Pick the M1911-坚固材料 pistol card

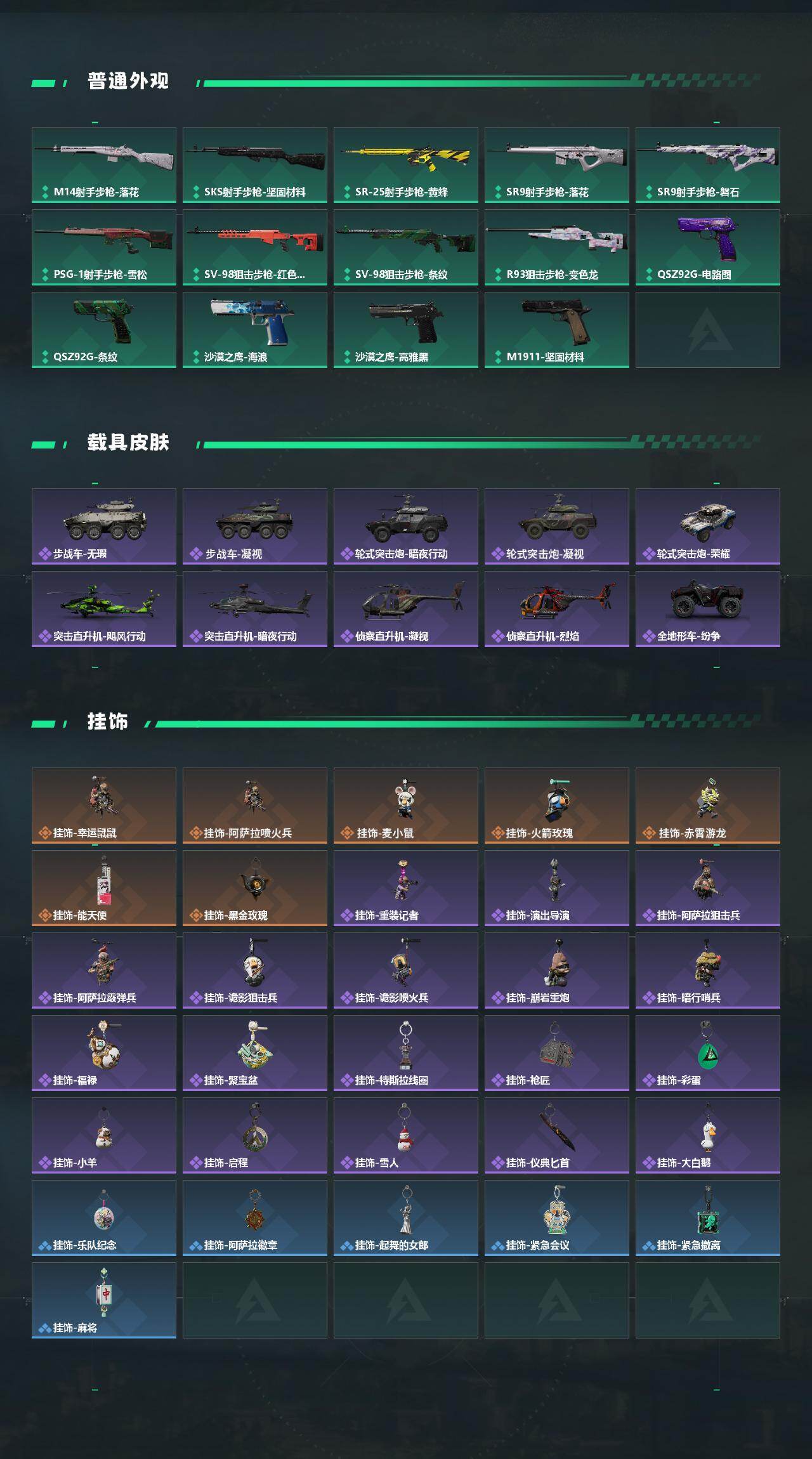[557, 330]
